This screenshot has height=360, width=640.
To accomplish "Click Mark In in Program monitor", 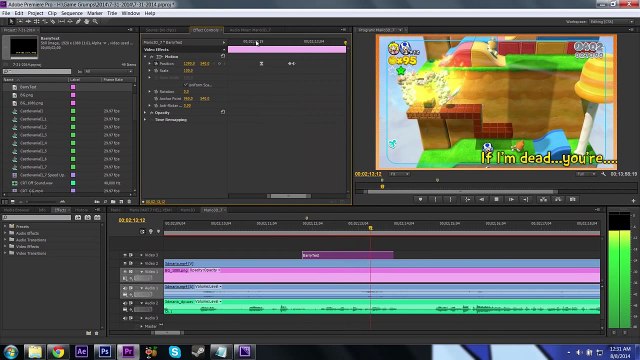I will 436,200.
